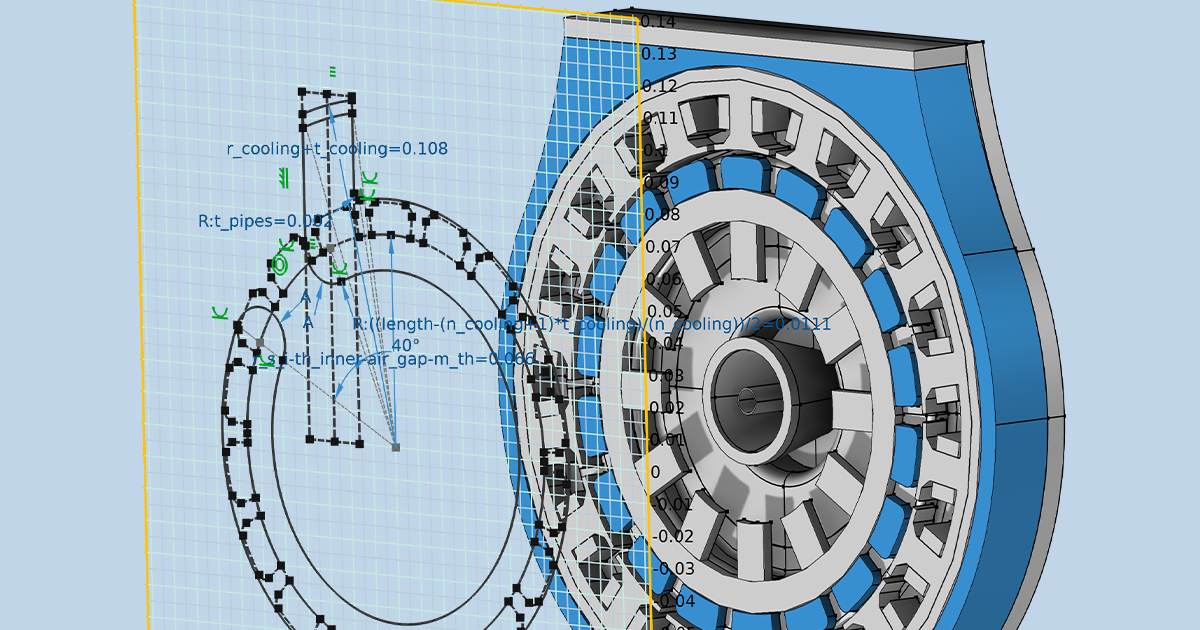Select the gray center point of the large circle
This screenshot has height=630, width=1200.
[x=395, y=447]
